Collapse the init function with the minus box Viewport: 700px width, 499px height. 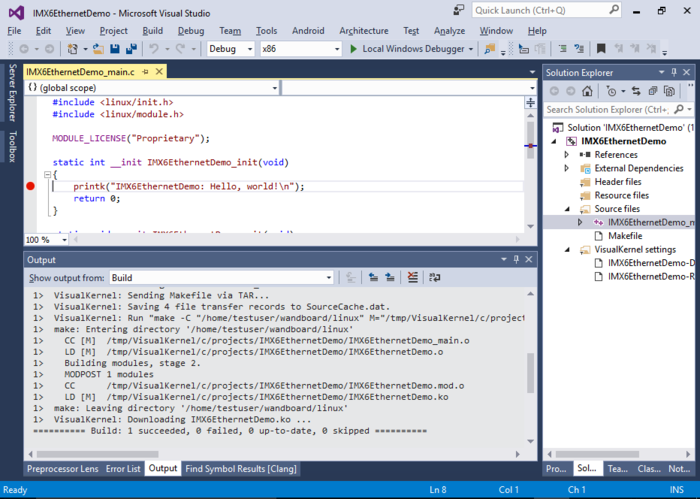(47, 175)
